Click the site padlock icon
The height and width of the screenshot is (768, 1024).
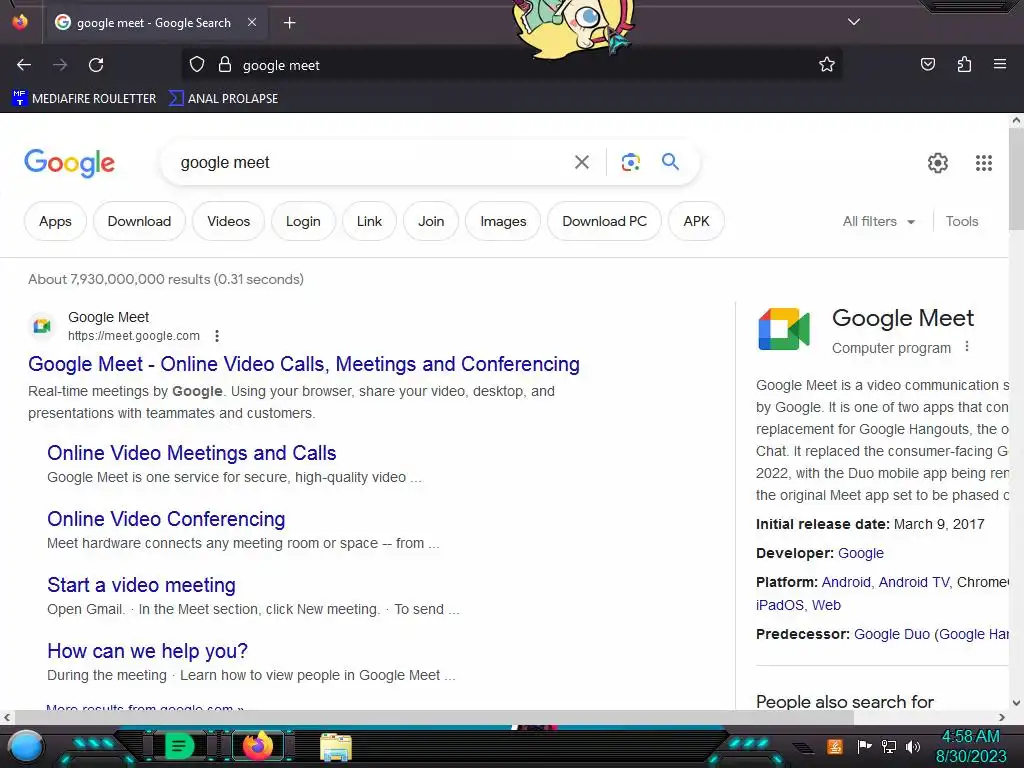[x=225, y=65]
